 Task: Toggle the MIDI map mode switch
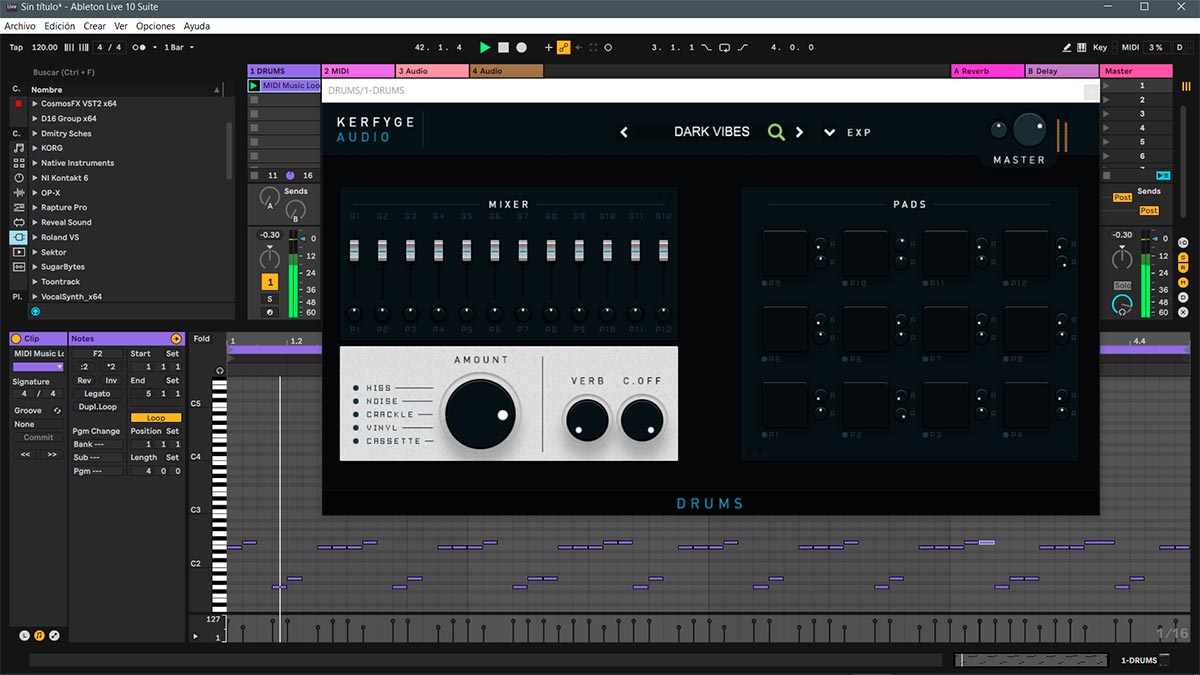click(x=1131, y=47)
